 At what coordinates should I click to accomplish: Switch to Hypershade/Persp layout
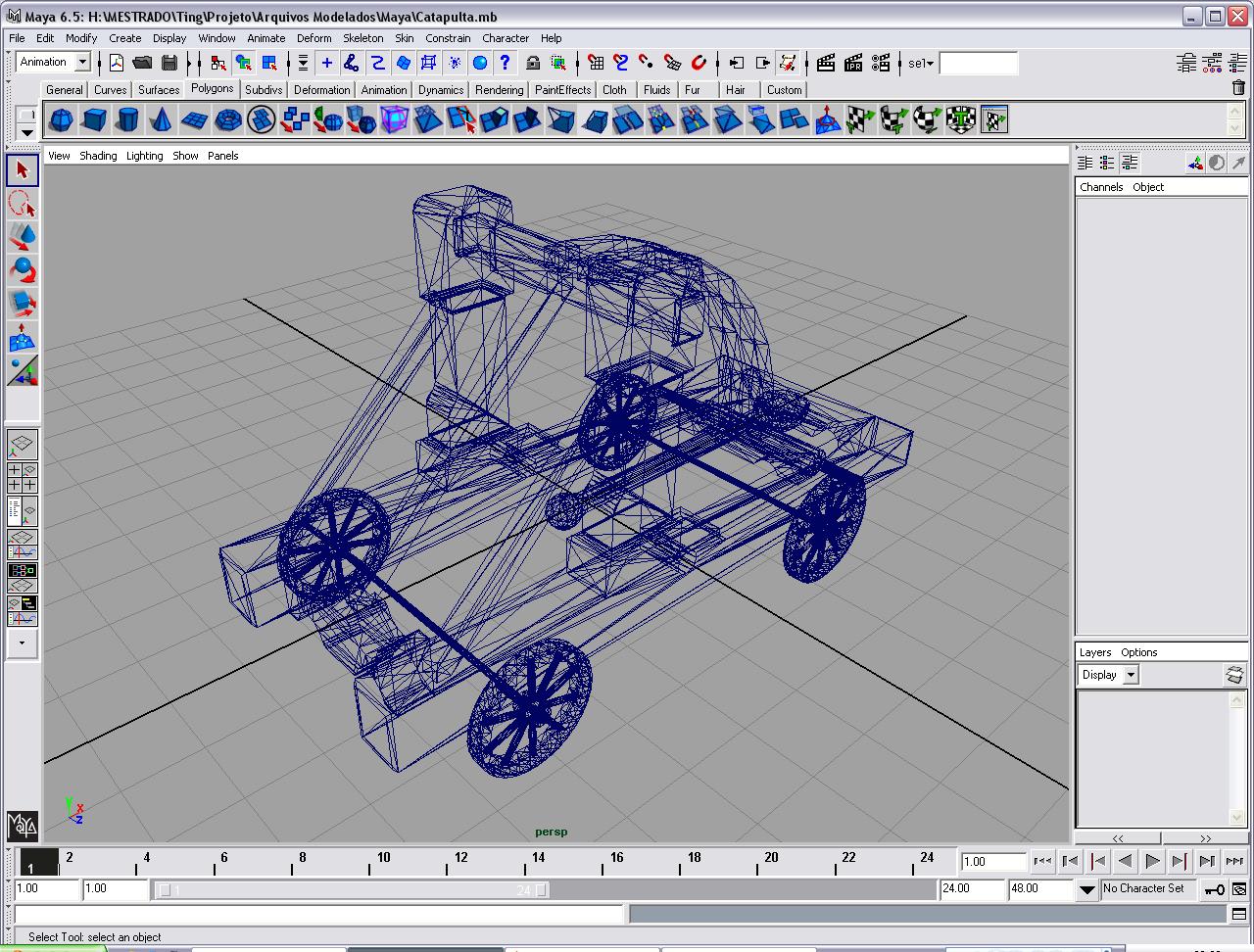click(x=22, y=578)
